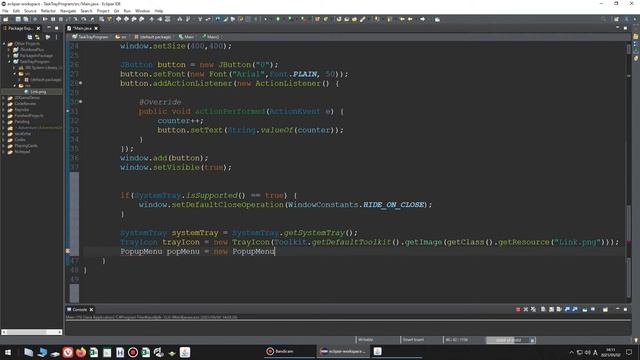Viewport: 640px width, 360px height.
Task: Select default package in Package Explorer
Action: click(42, 80)
